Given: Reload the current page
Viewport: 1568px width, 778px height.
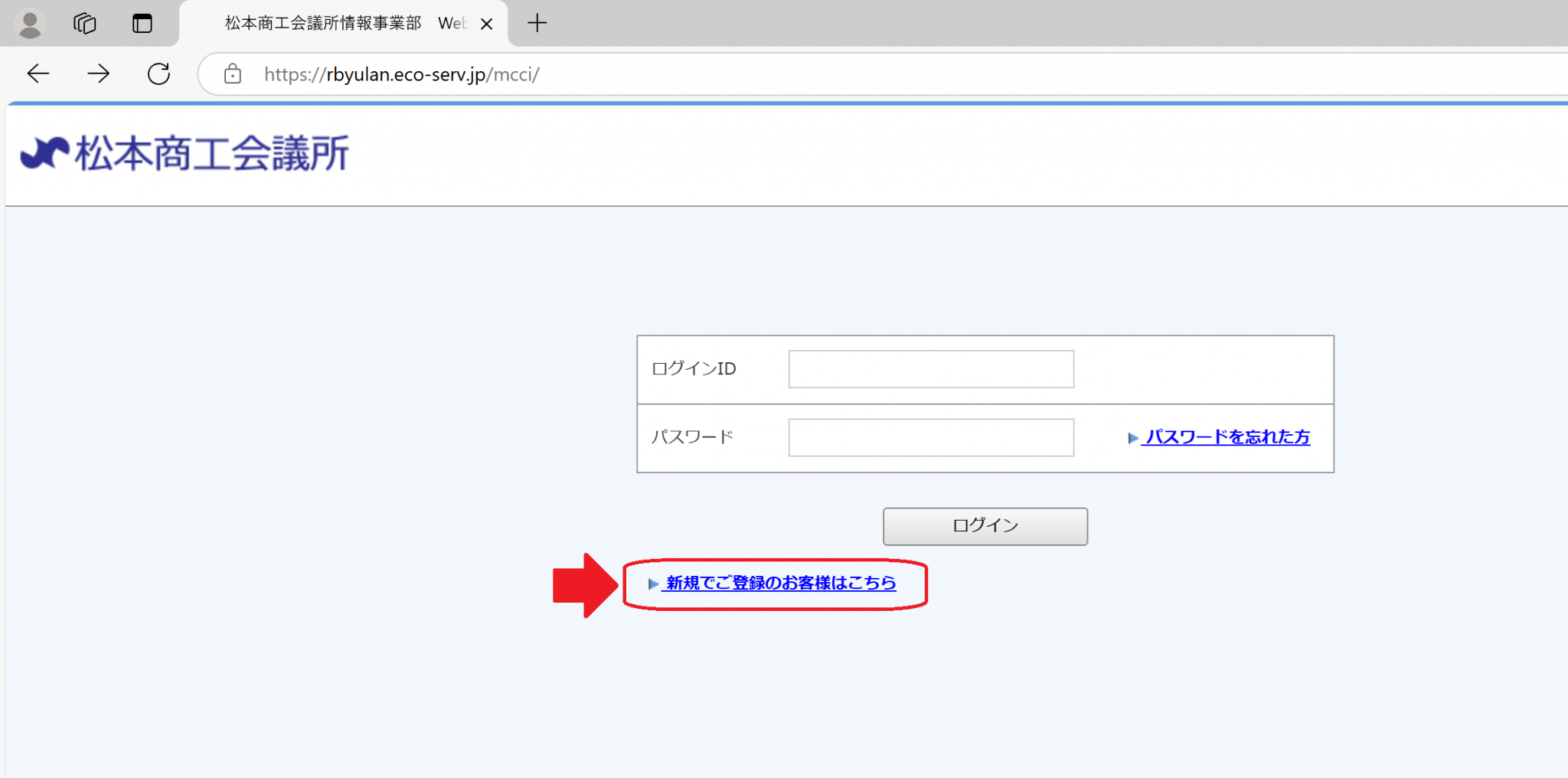Looking at the screenshot, I should (159, 74).
